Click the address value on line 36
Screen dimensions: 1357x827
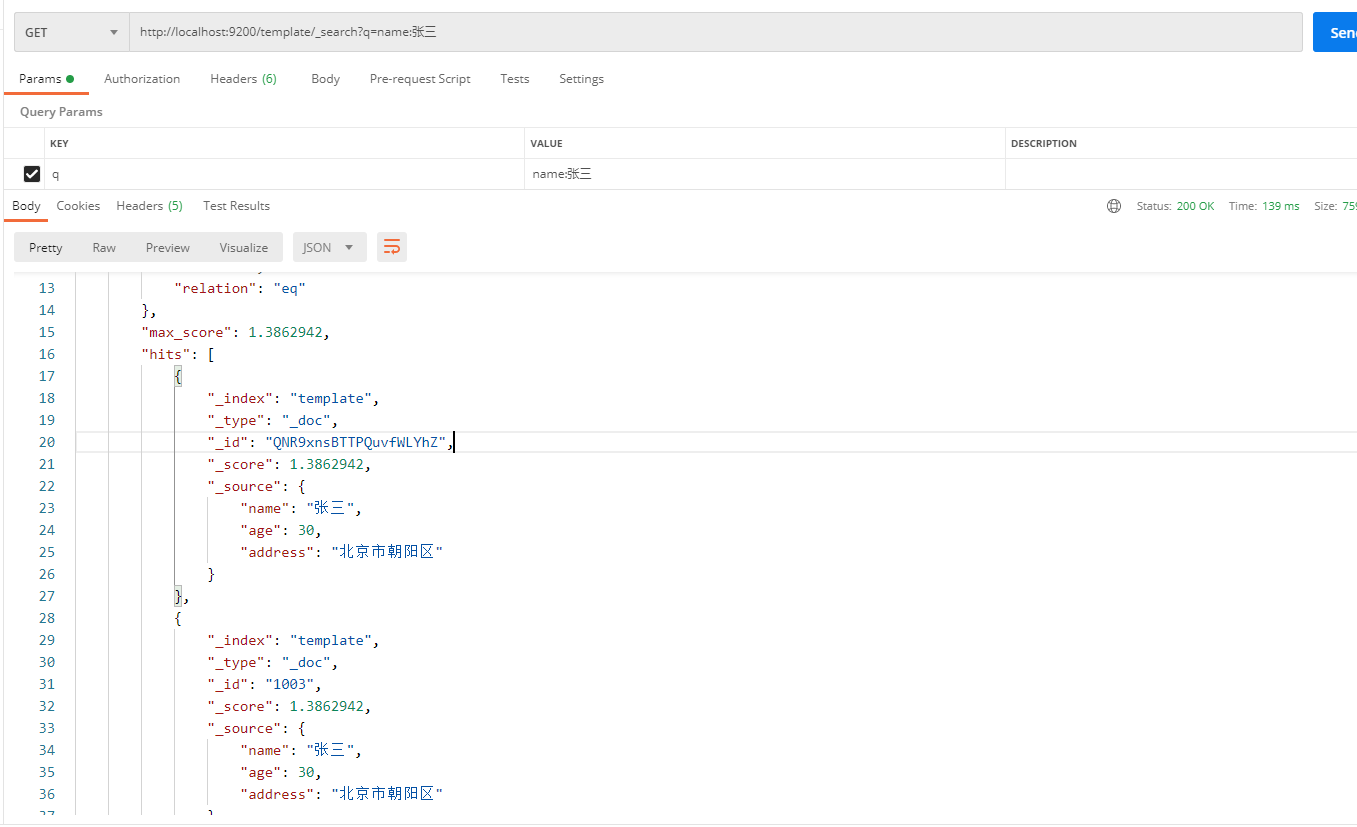coord(387,794)
